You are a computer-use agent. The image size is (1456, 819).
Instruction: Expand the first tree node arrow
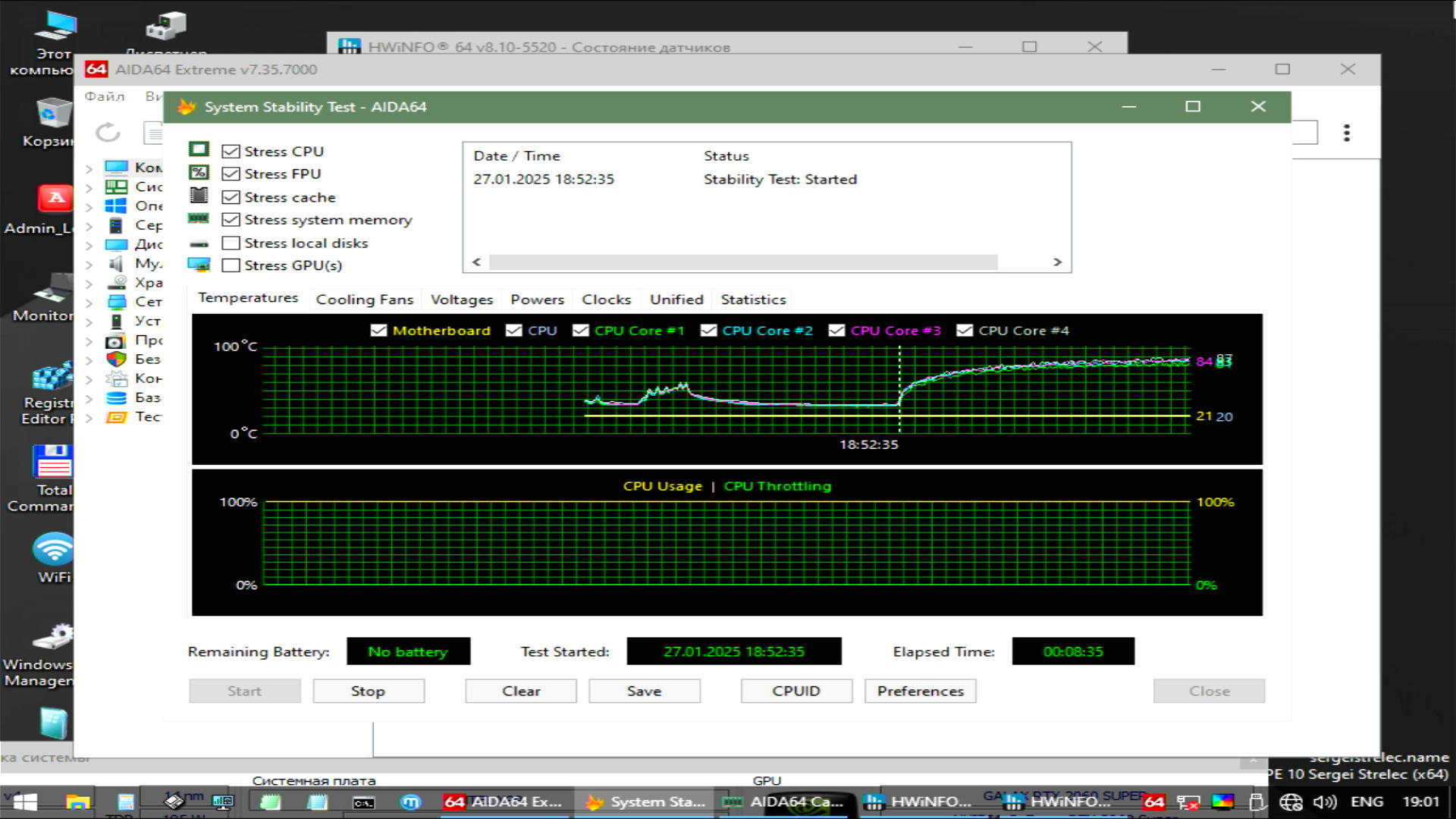(x=89, y=168)
